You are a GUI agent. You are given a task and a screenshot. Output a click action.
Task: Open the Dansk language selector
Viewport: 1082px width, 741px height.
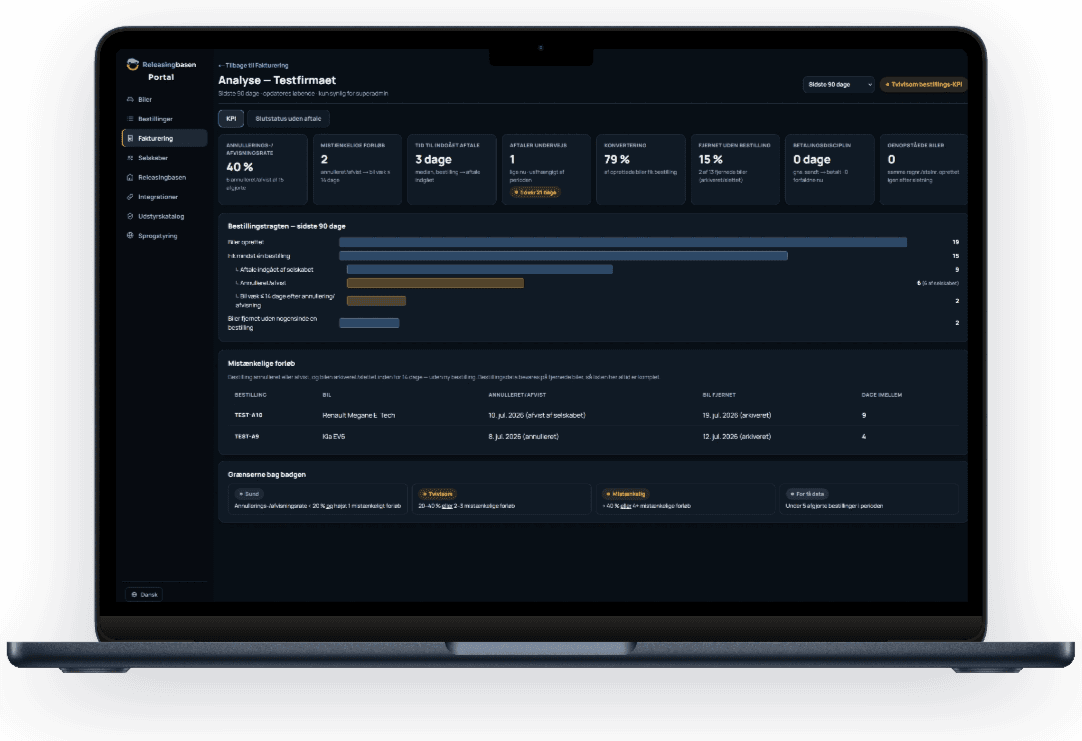[144, 594]
